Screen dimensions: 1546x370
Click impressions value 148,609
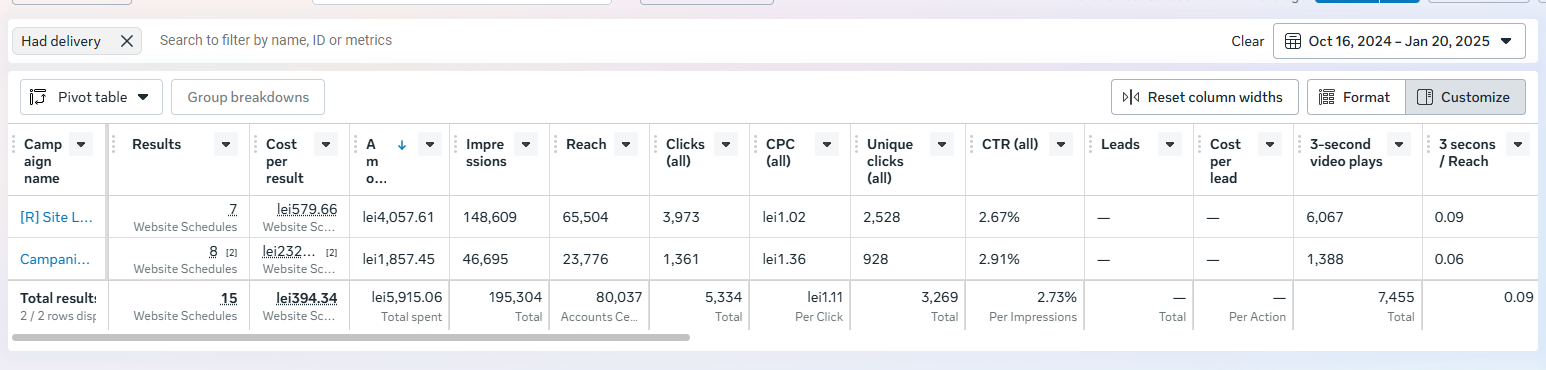[490, 217]
